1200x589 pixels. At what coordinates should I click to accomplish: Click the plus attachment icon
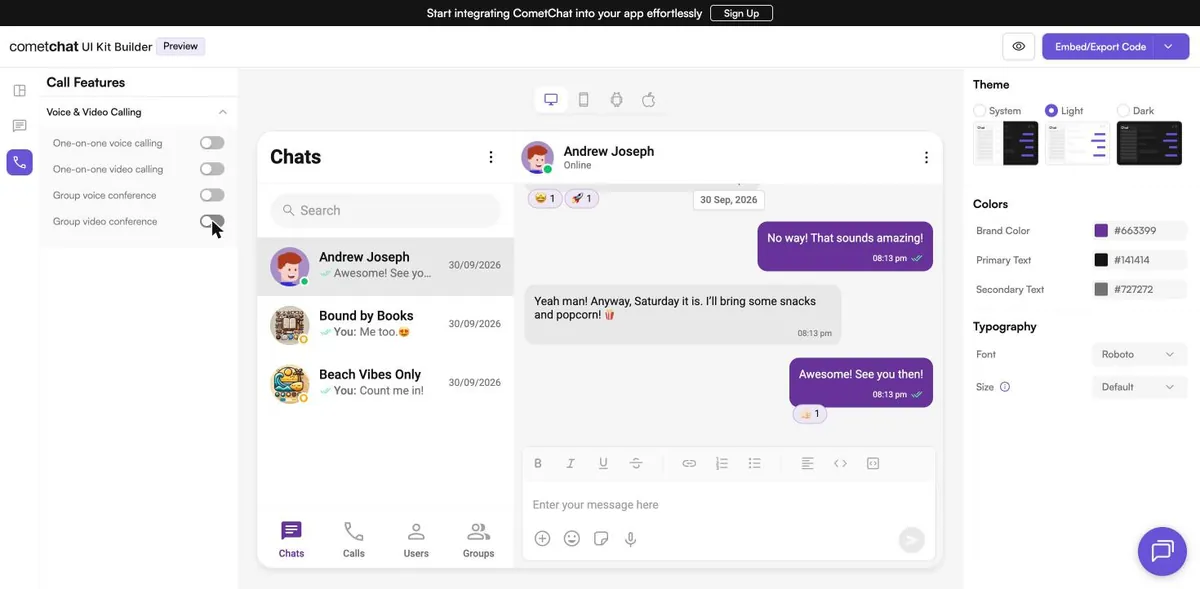tap(542, 538)
